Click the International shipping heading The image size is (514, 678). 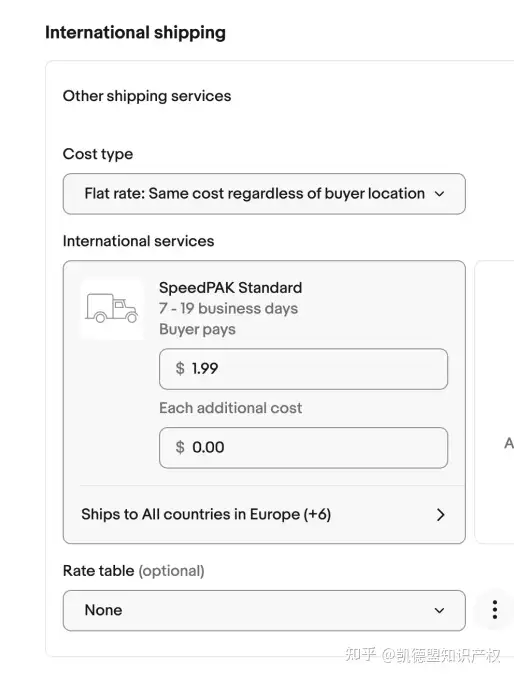pos(135,33)
